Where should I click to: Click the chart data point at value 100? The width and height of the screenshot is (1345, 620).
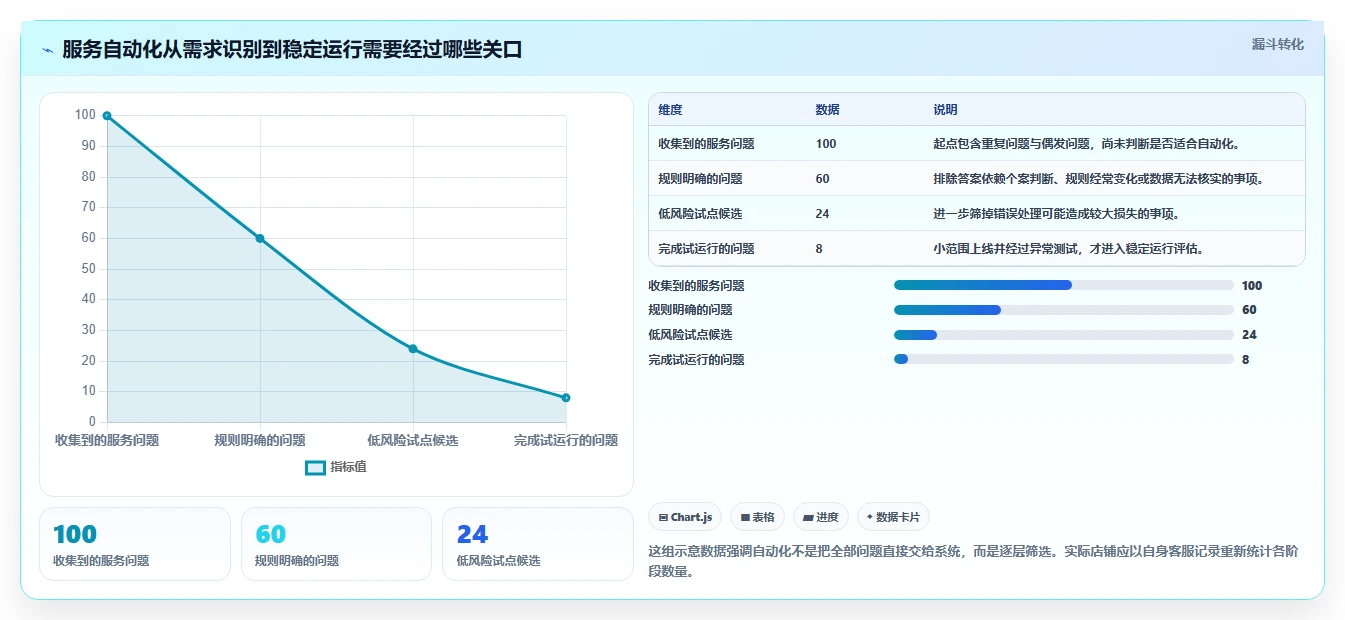point(107,116)
